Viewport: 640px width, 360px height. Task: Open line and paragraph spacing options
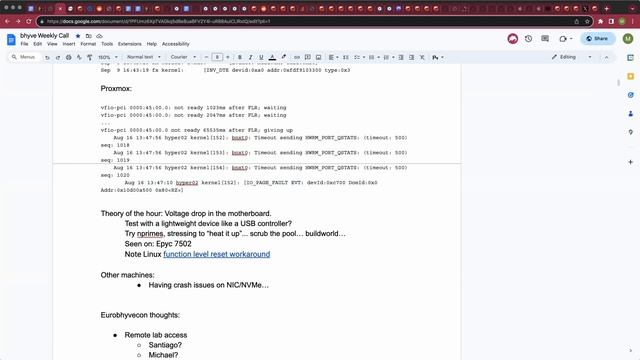(346, 58)
